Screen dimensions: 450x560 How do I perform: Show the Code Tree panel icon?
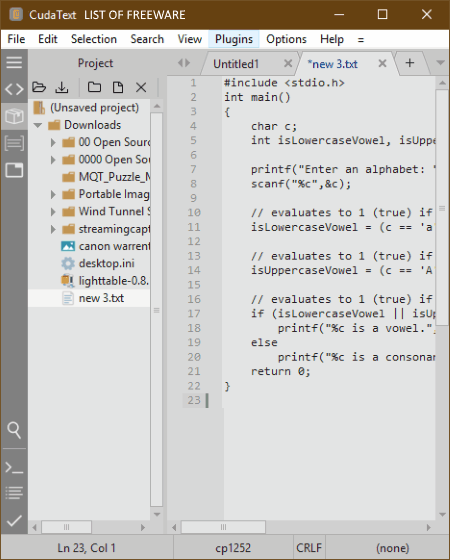14,89
